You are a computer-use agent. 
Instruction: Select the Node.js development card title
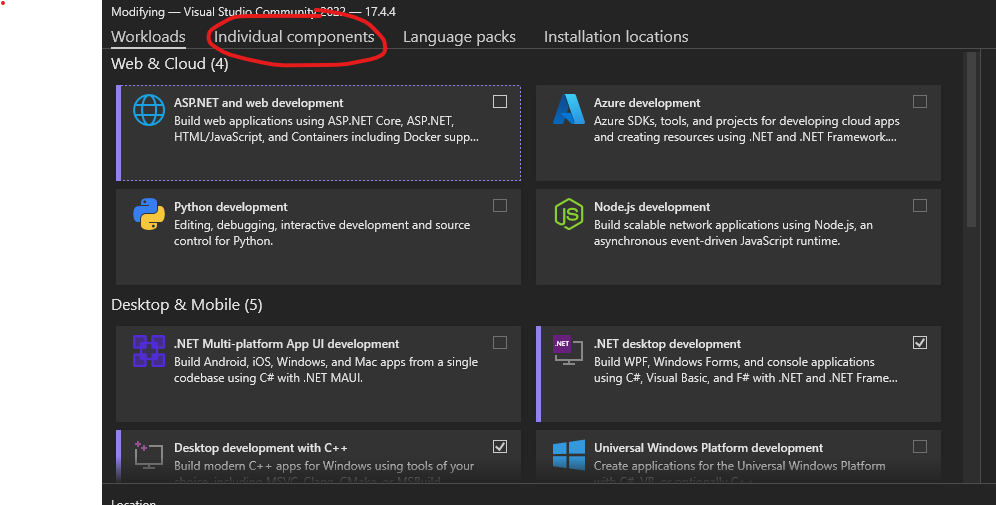pyautogui.click(x=652, y=207)
